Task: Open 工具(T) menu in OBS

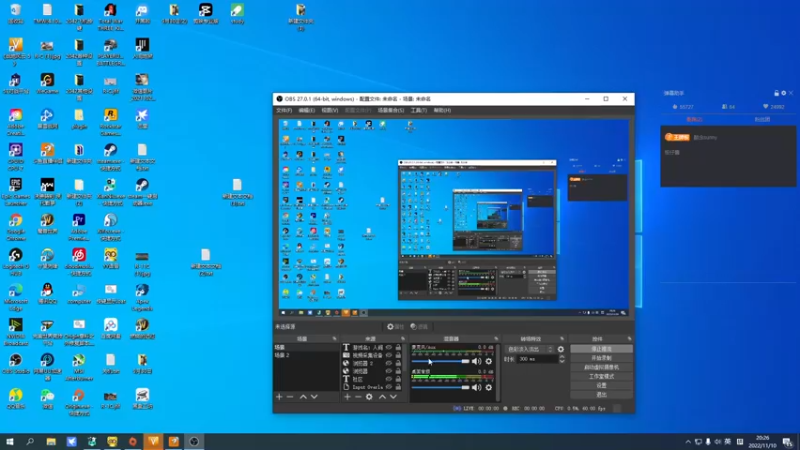Action: (x=419, y=110)
